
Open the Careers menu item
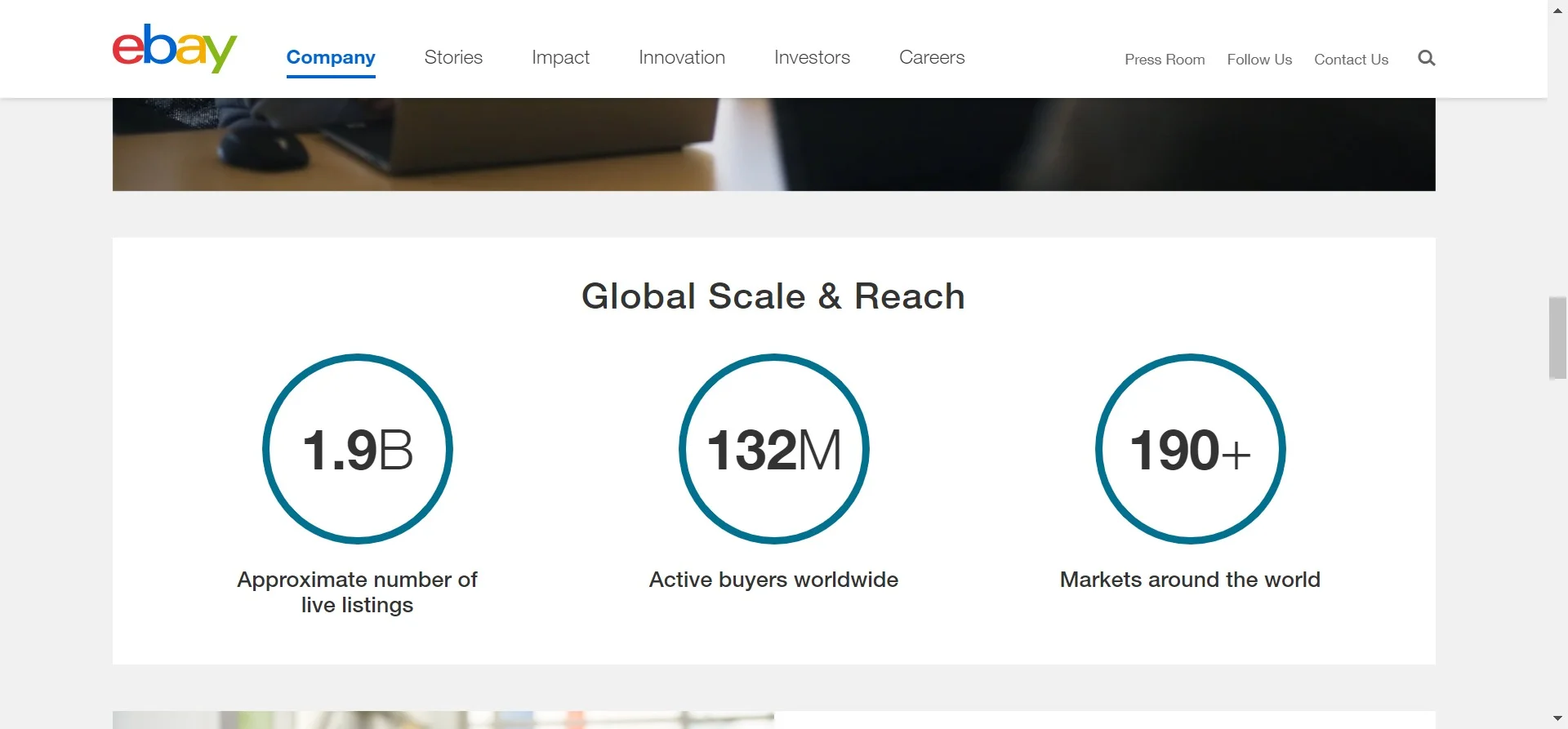coord(932,57)
